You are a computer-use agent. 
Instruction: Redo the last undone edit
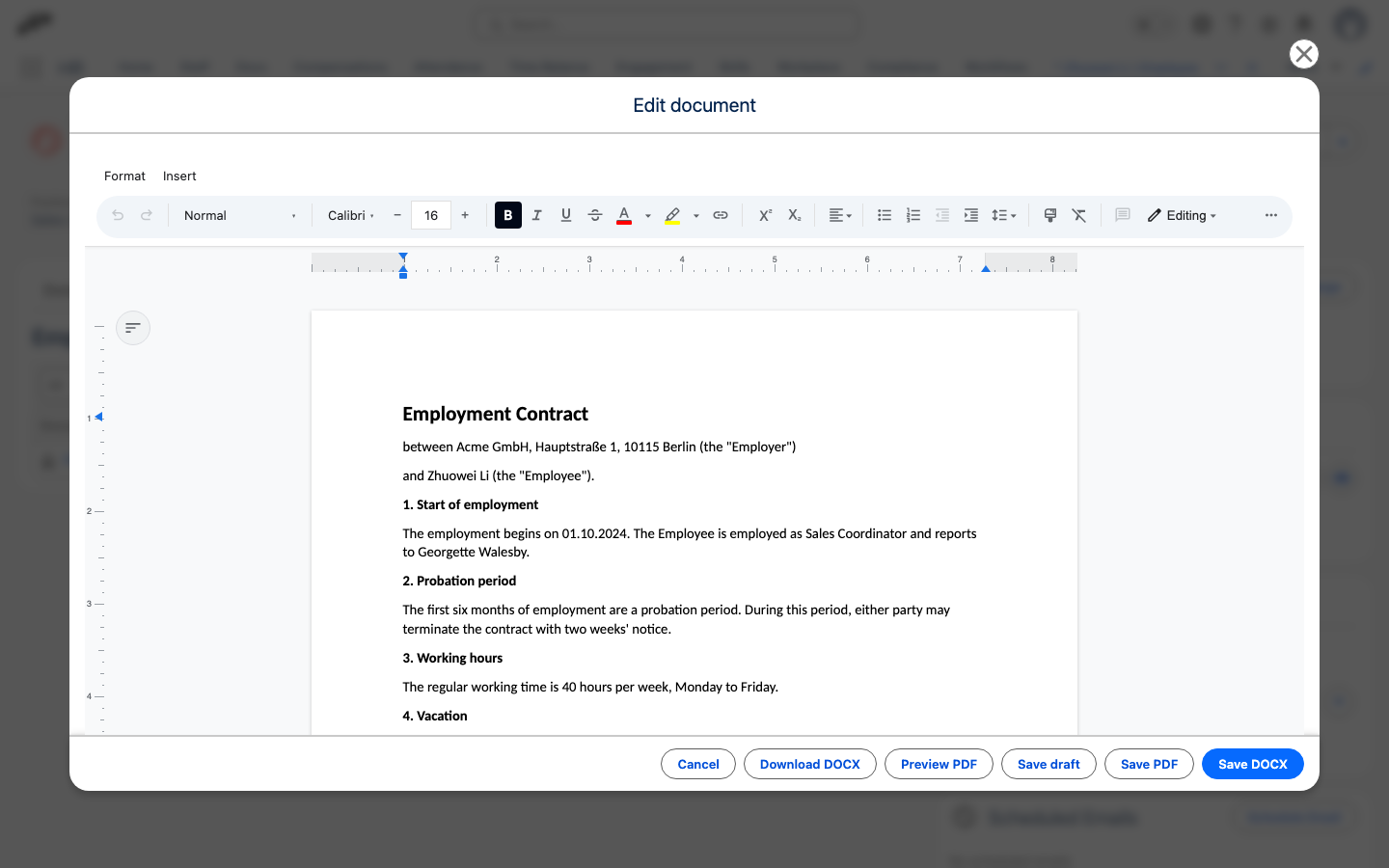click(x=147, y=215)
